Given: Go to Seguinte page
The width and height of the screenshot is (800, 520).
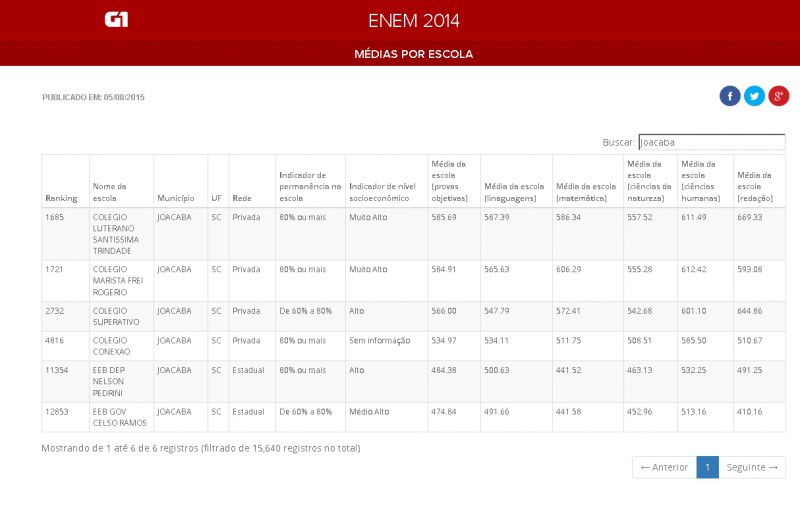Looking at the screenshot, I should tap(752, 467).
